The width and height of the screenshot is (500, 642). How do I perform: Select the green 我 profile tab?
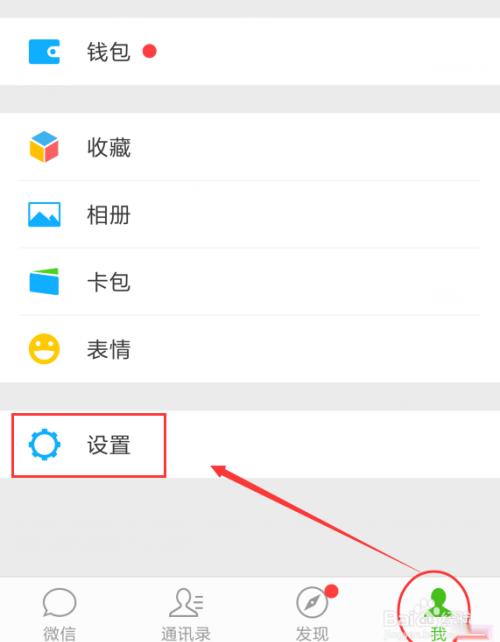(x=438, y=614)
